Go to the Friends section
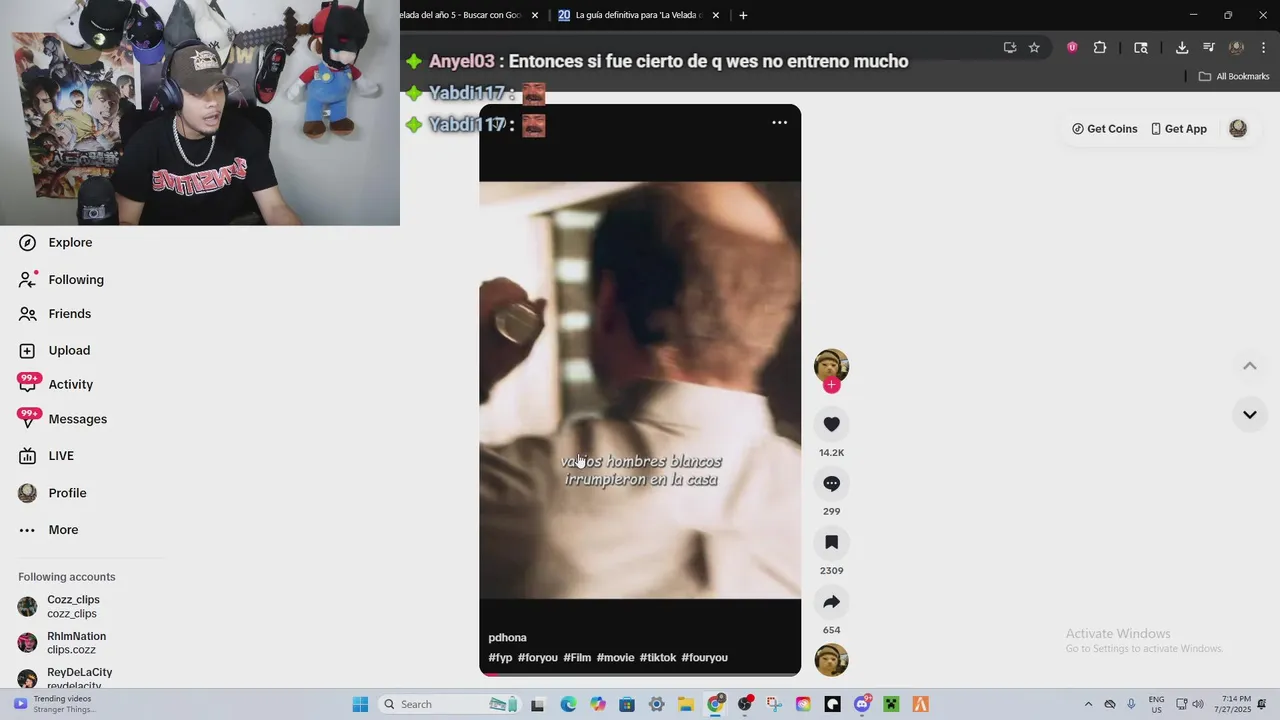This screenshot has width=1280, height=720. 55,314
